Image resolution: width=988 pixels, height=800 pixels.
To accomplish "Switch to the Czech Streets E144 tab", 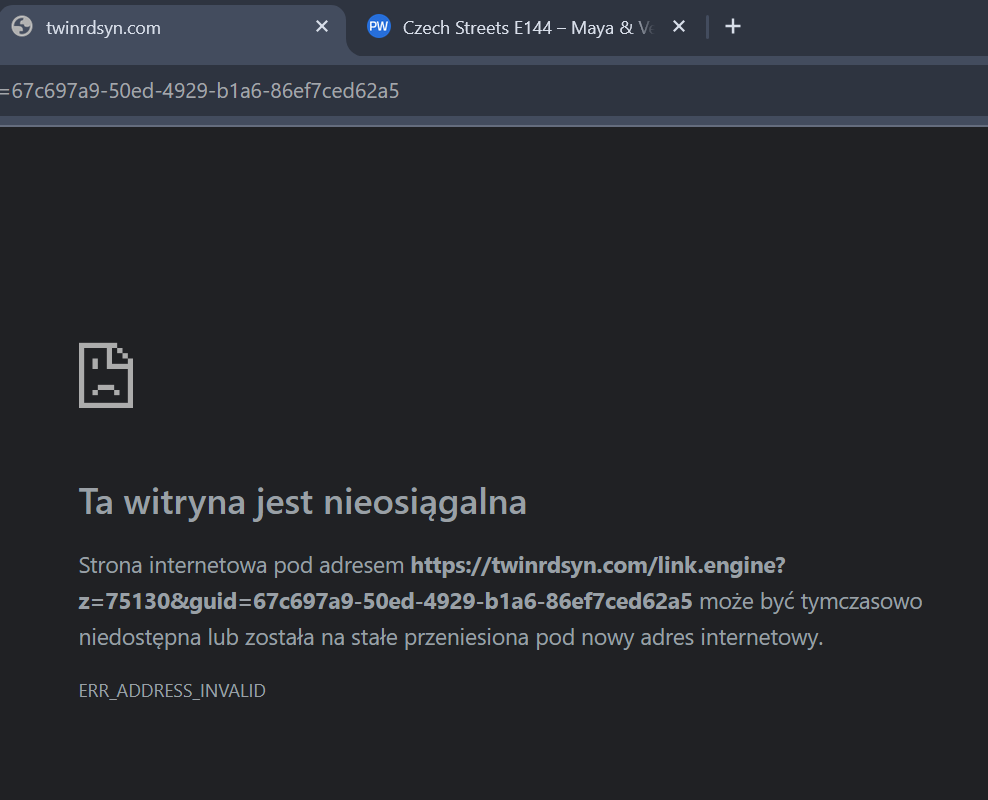I will coord(520,26).
